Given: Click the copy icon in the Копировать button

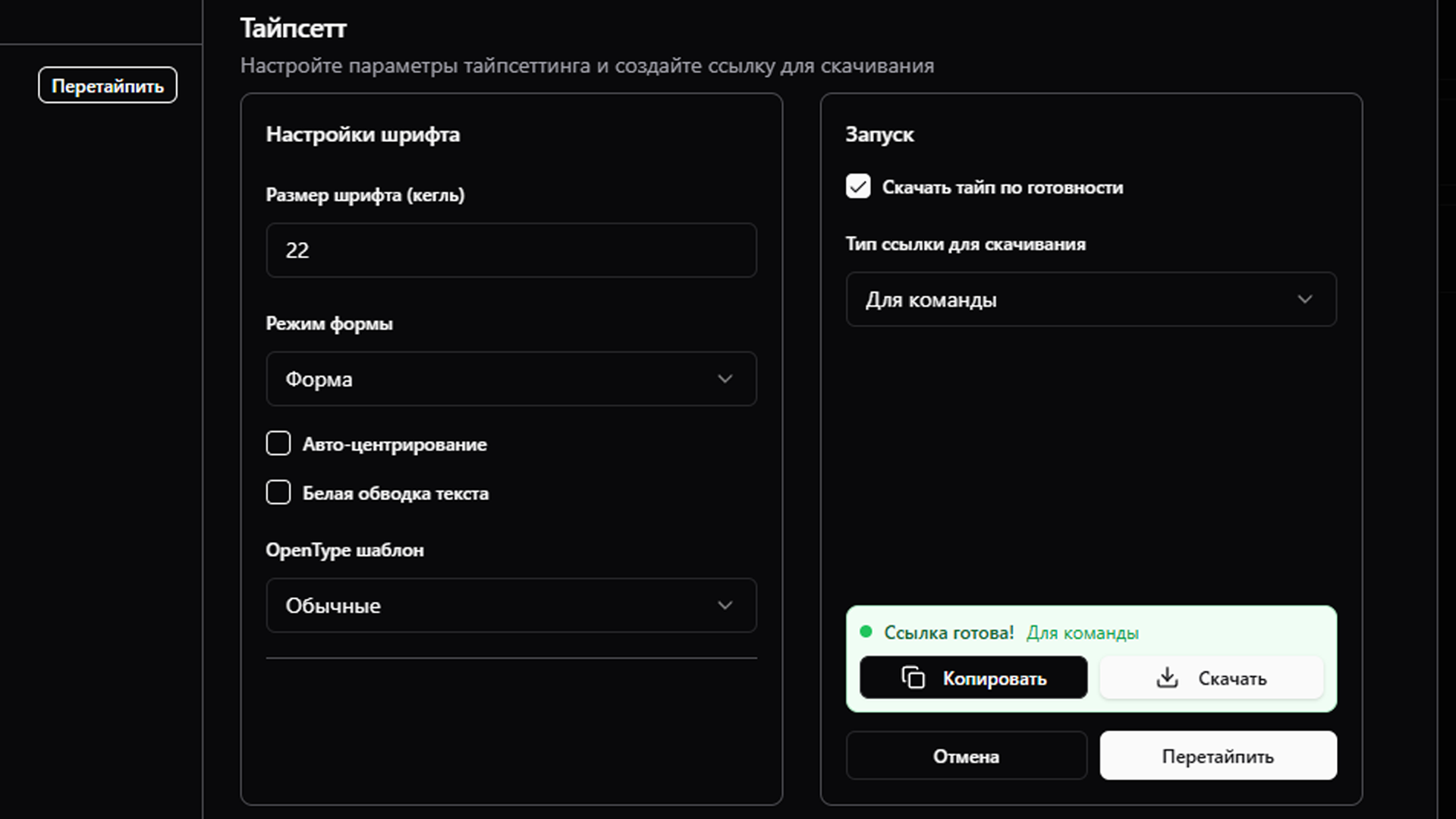Looking at the screenshot, I should 913,678.
